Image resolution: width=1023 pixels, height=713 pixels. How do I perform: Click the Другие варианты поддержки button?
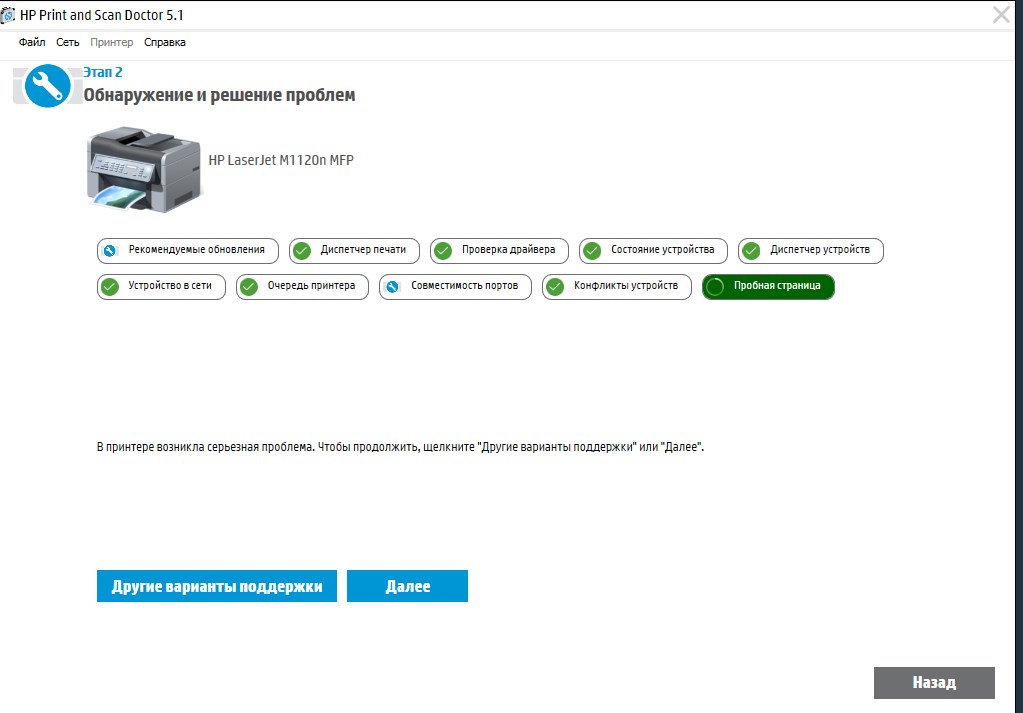point(217,586)
